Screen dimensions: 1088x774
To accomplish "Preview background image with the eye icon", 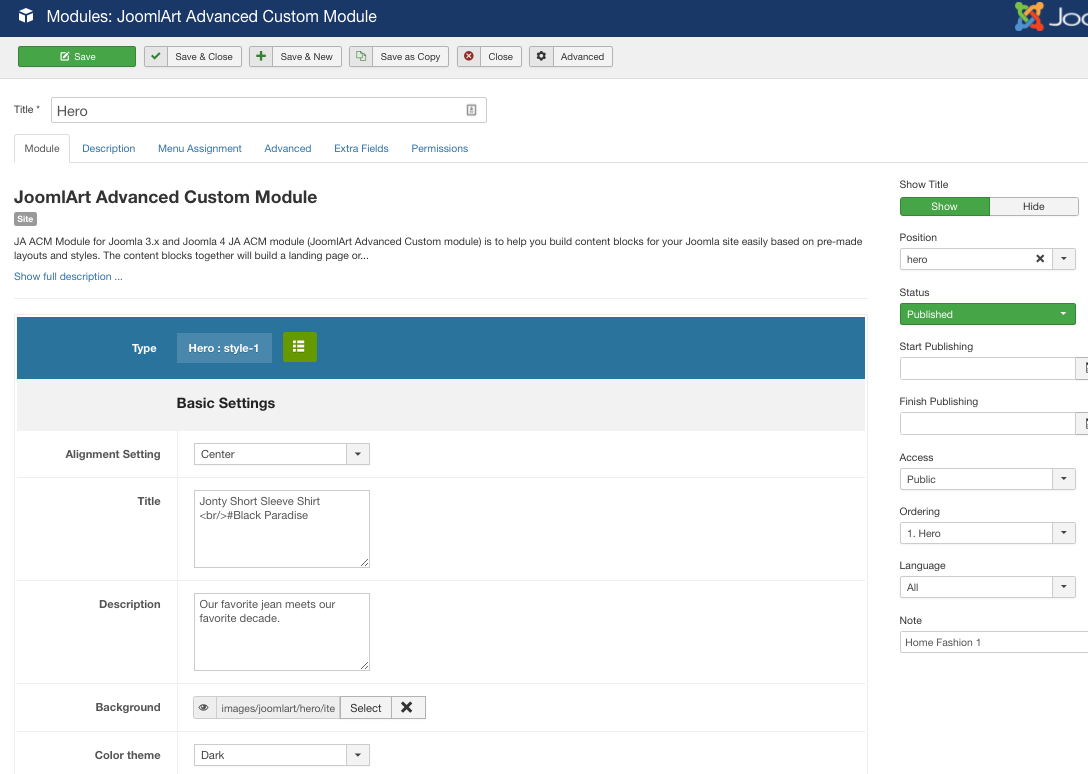I will 204,708.
